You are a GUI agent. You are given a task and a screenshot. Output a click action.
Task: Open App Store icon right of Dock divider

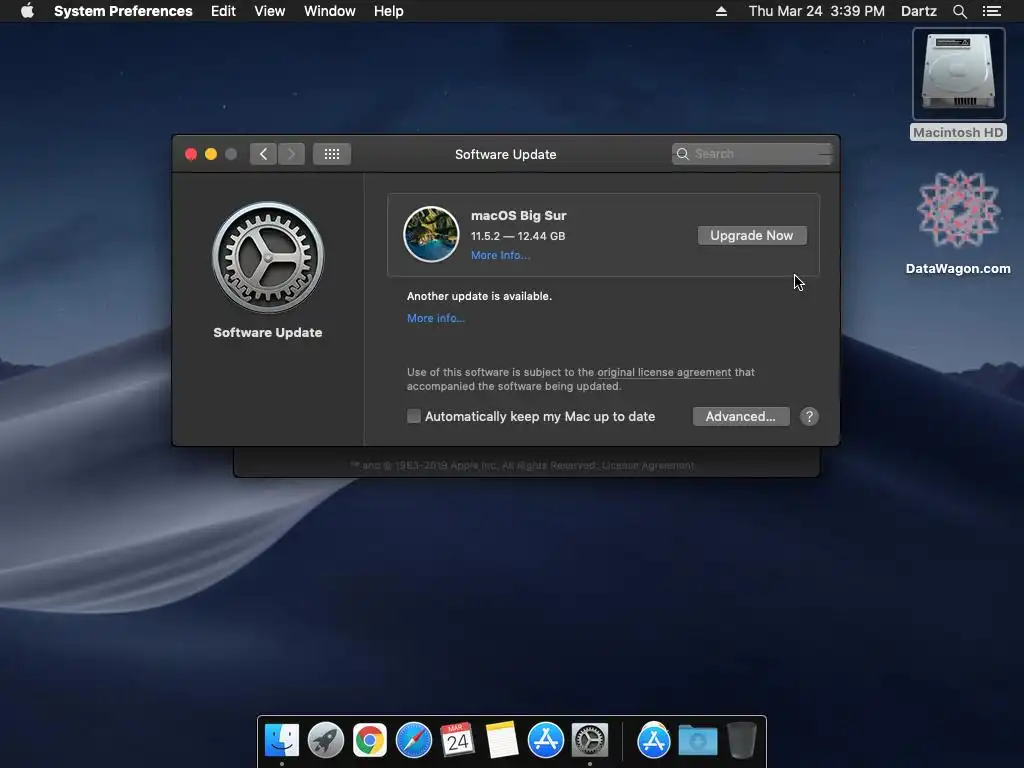point(654,741)
